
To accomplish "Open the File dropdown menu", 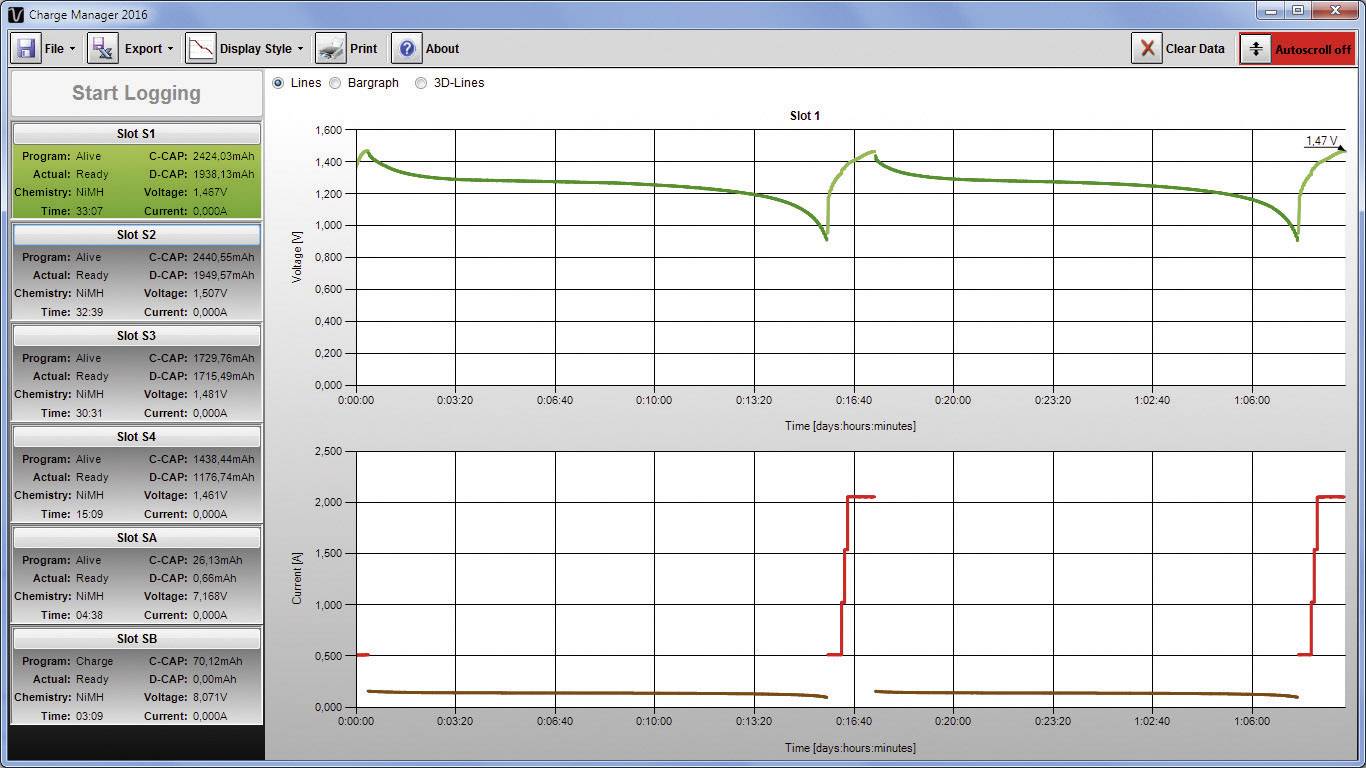I will coord(60,47).
